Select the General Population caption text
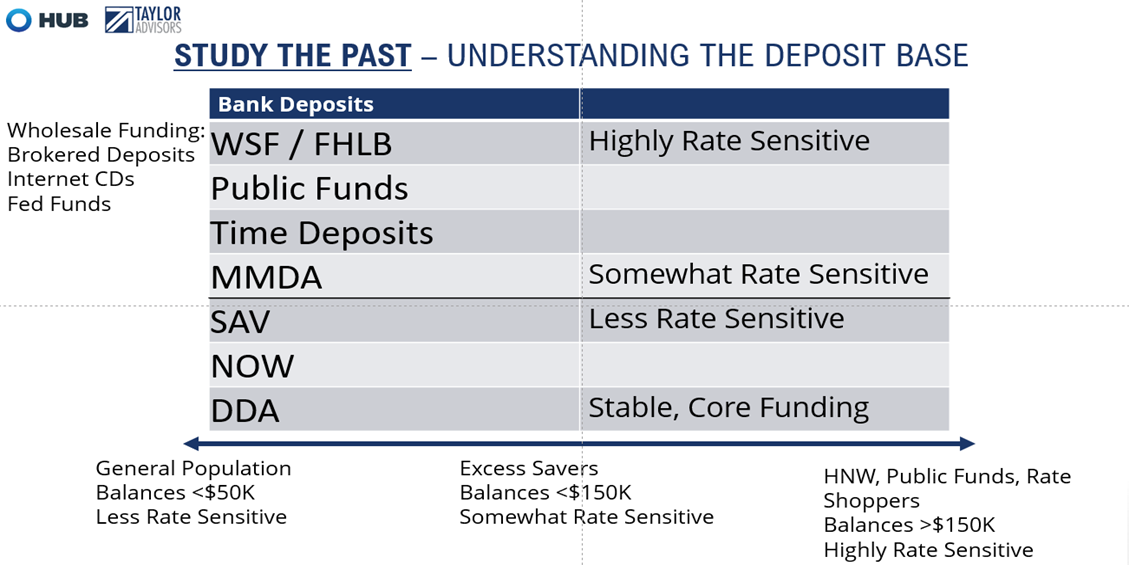The width and height of the screenshot is (1129, 565). click(x=194, y=492)
